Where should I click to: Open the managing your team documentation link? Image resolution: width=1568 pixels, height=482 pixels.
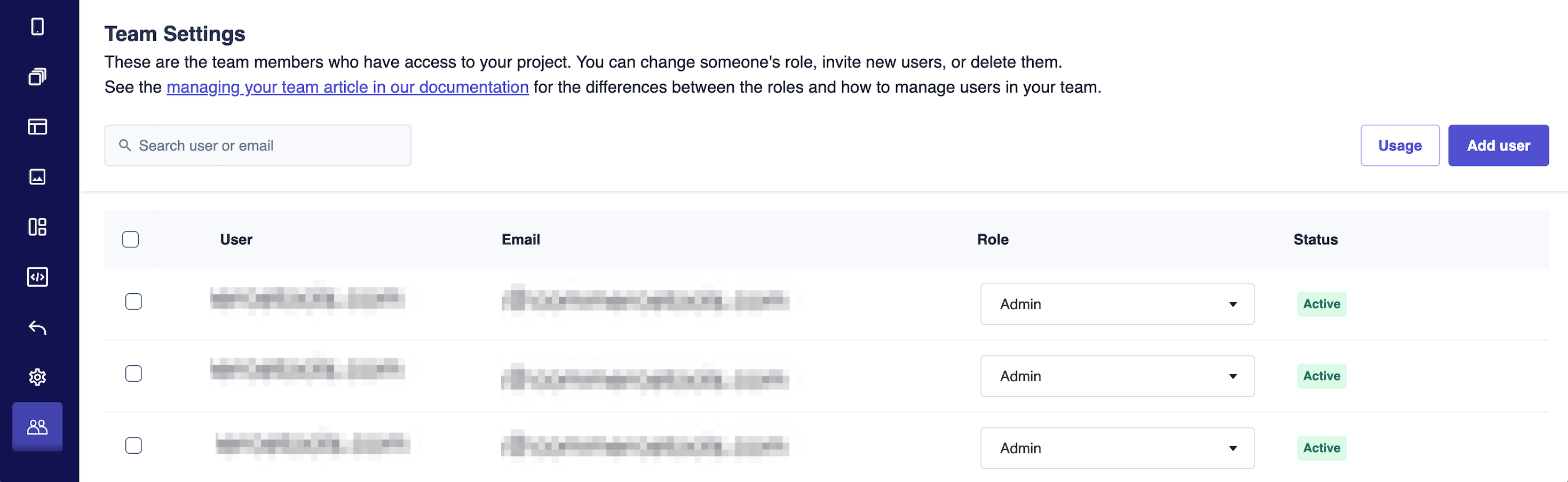[347, 87]
